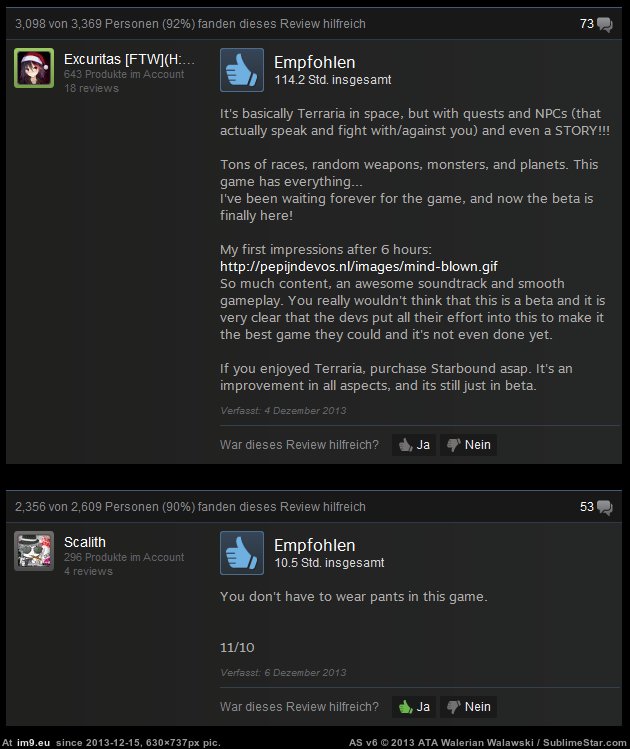Open Scalith profile avatar
Image resolution: width=630 pixels, height=749 pixels.
click(34, 551)
